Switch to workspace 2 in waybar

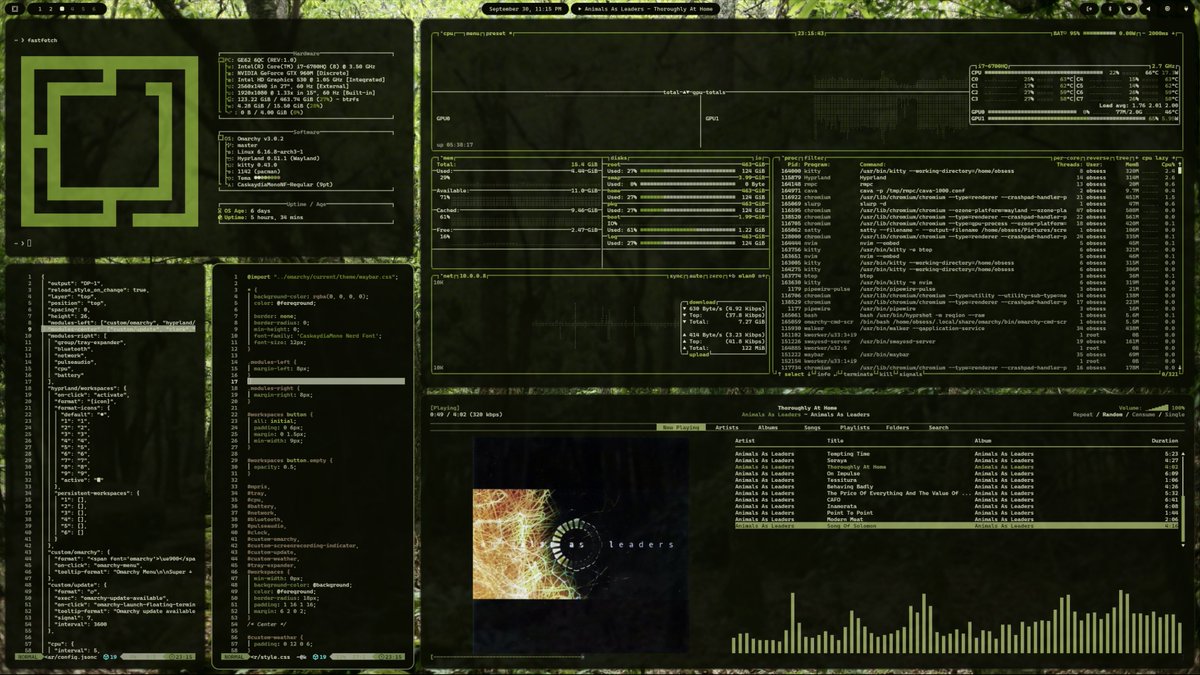[51, 8]
